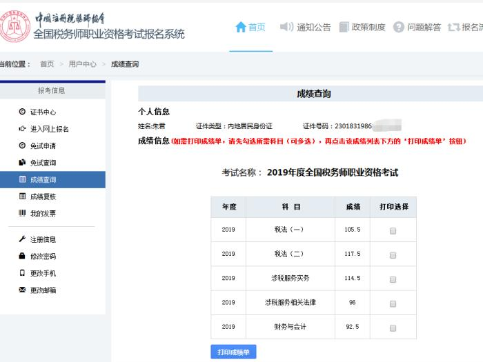Image resolution: width=483 pixels, height=362 pixels.
Task: Click the question mark icon for 问题解答
Action: click(x=398, y=27)
